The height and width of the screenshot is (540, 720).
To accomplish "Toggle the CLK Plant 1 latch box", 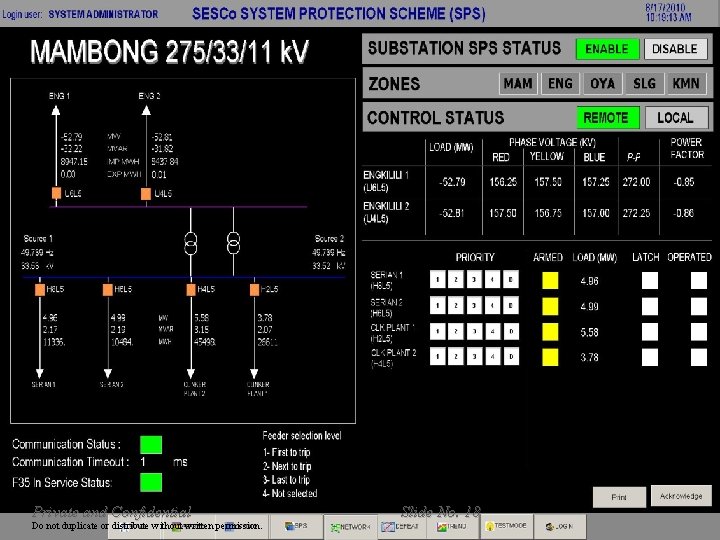I will click(650, 332).
